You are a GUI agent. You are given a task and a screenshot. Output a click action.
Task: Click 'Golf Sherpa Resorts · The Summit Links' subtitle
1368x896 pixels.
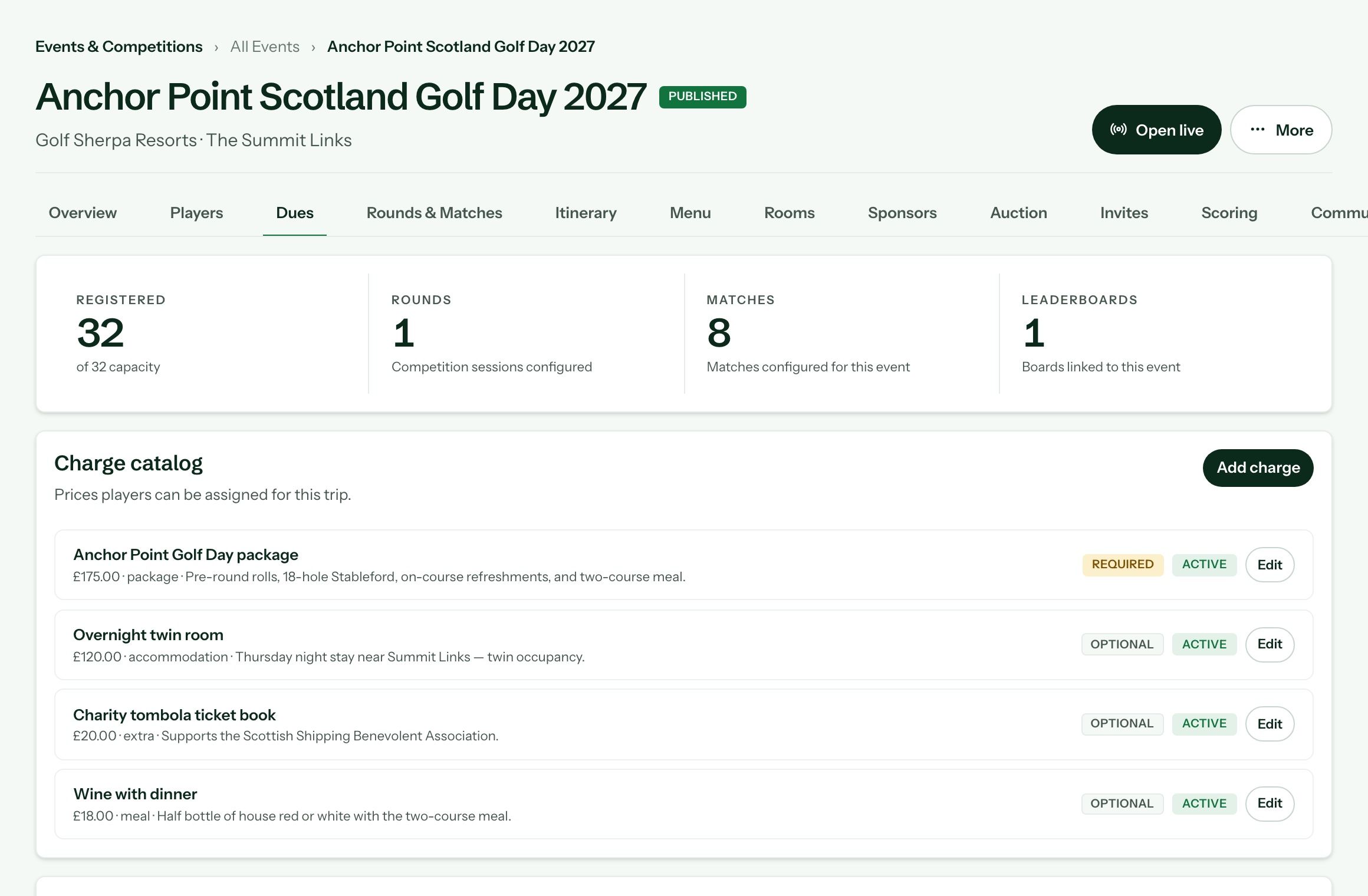tap(193, 140)
